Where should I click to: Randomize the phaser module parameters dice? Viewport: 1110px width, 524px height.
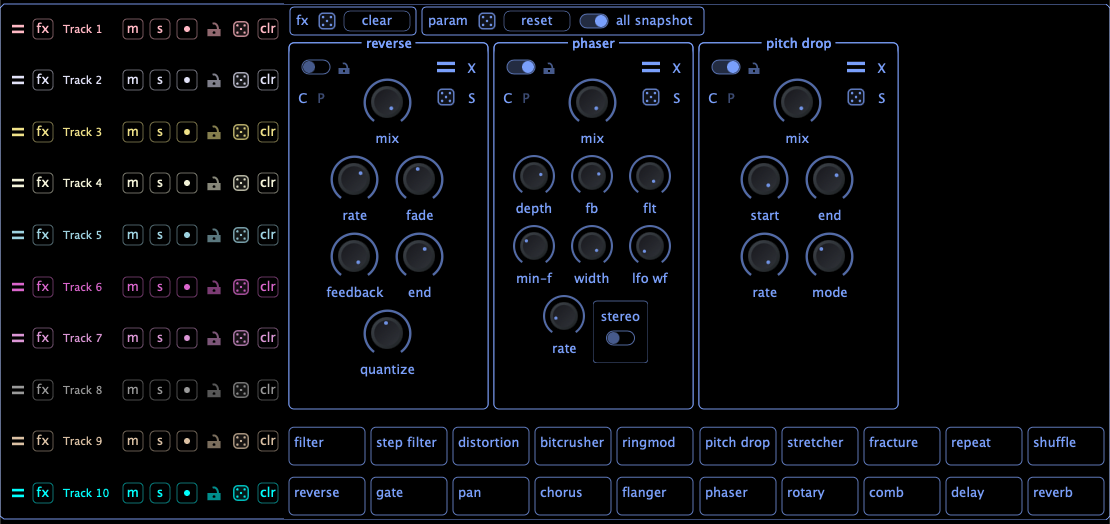pyautogui.click(x=651, y=98)
